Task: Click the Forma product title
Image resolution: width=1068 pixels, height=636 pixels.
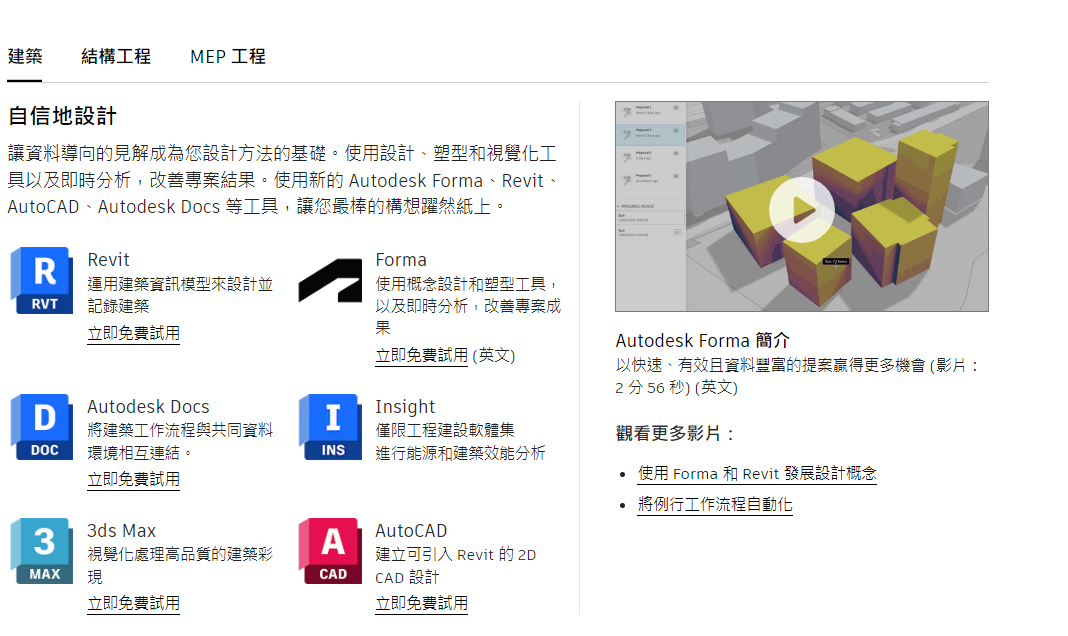Action: tap(400, 259)
